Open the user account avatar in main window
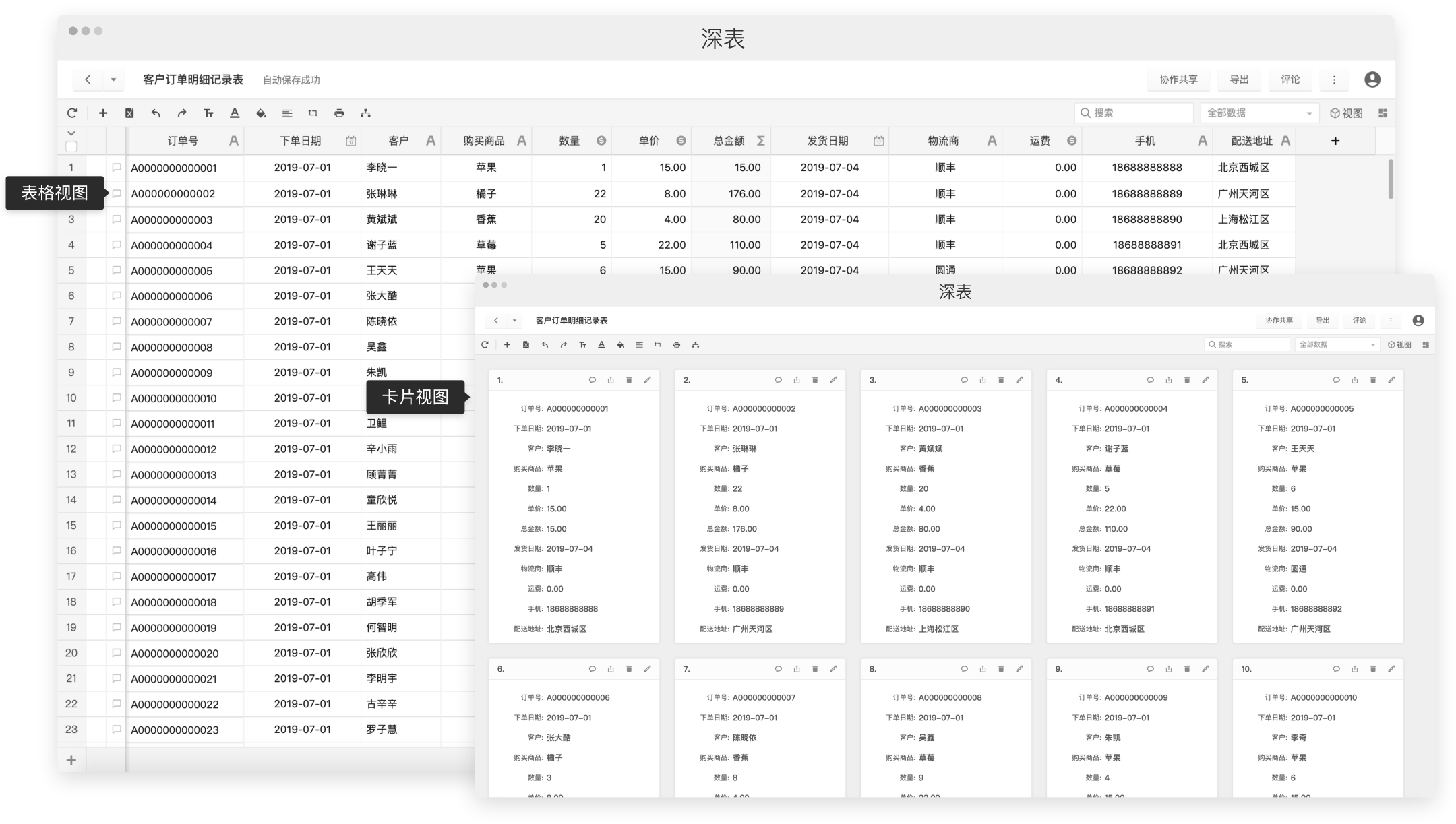This screenshot has width=1456, height=824. pyautogui.click(x=1372, y=80)
